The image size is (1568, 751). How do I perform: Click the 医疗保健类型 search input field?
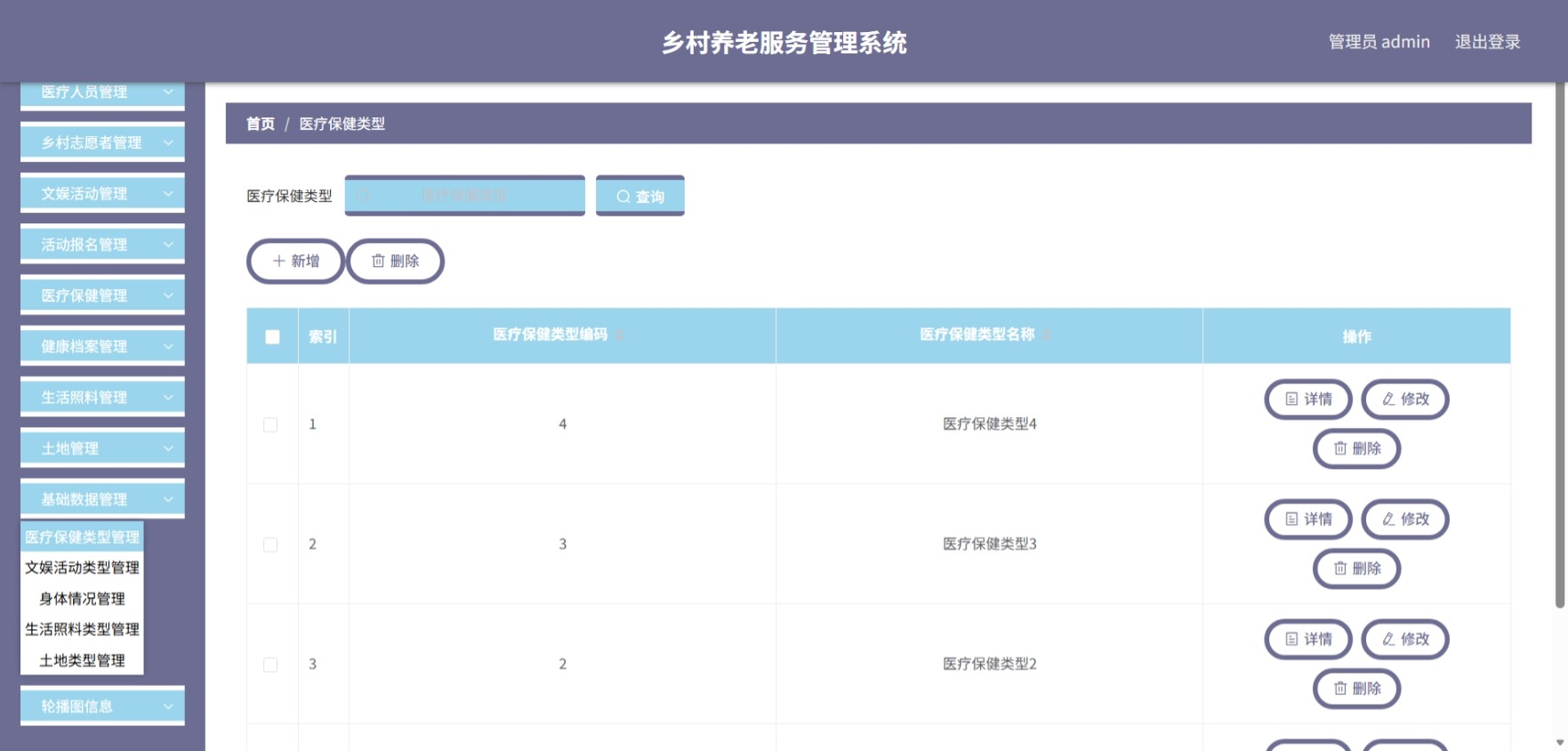465,196
